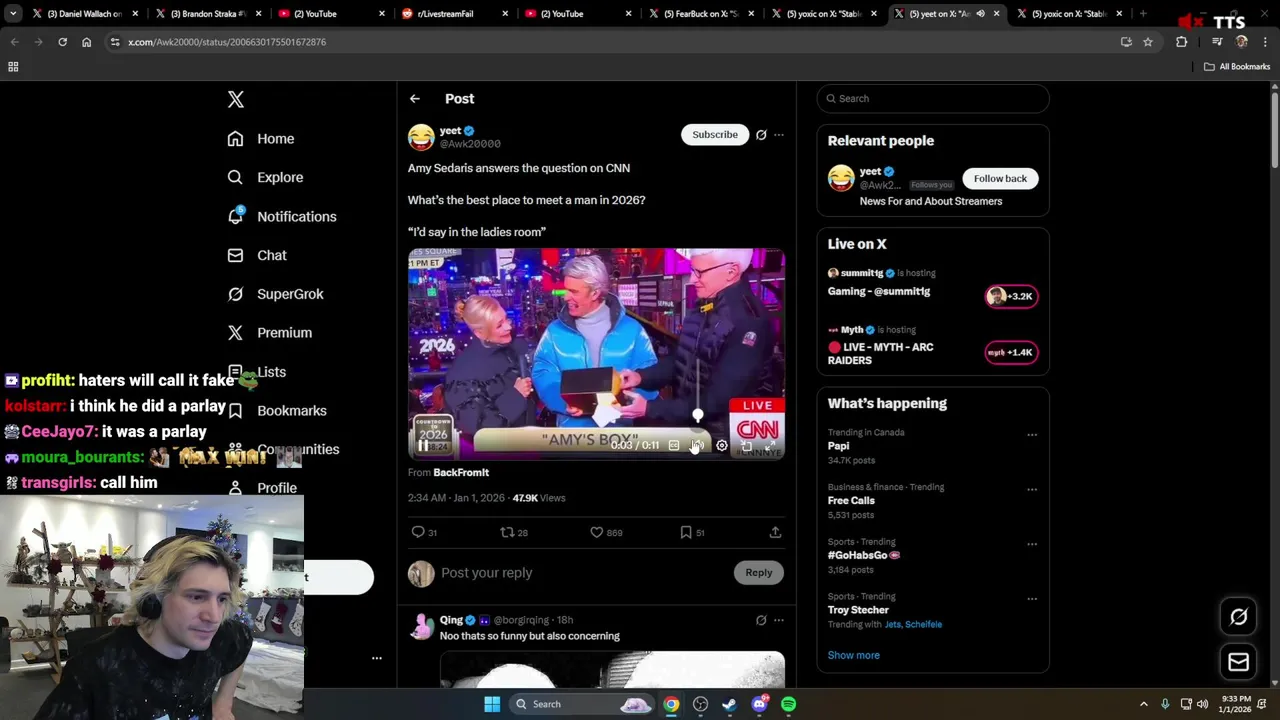1280x720 pixels.
Task: Open more options on Qing's reply
Action: point(779,620)
